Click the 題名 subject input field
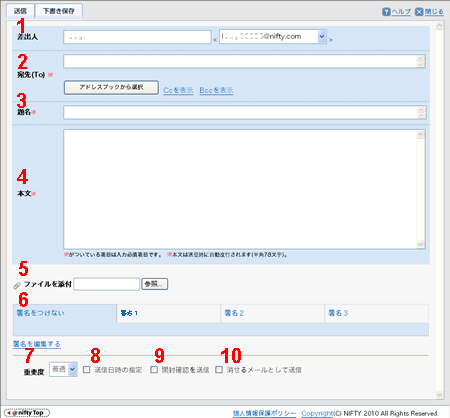Viewport: 450px width, 418px height. point(245,112)
